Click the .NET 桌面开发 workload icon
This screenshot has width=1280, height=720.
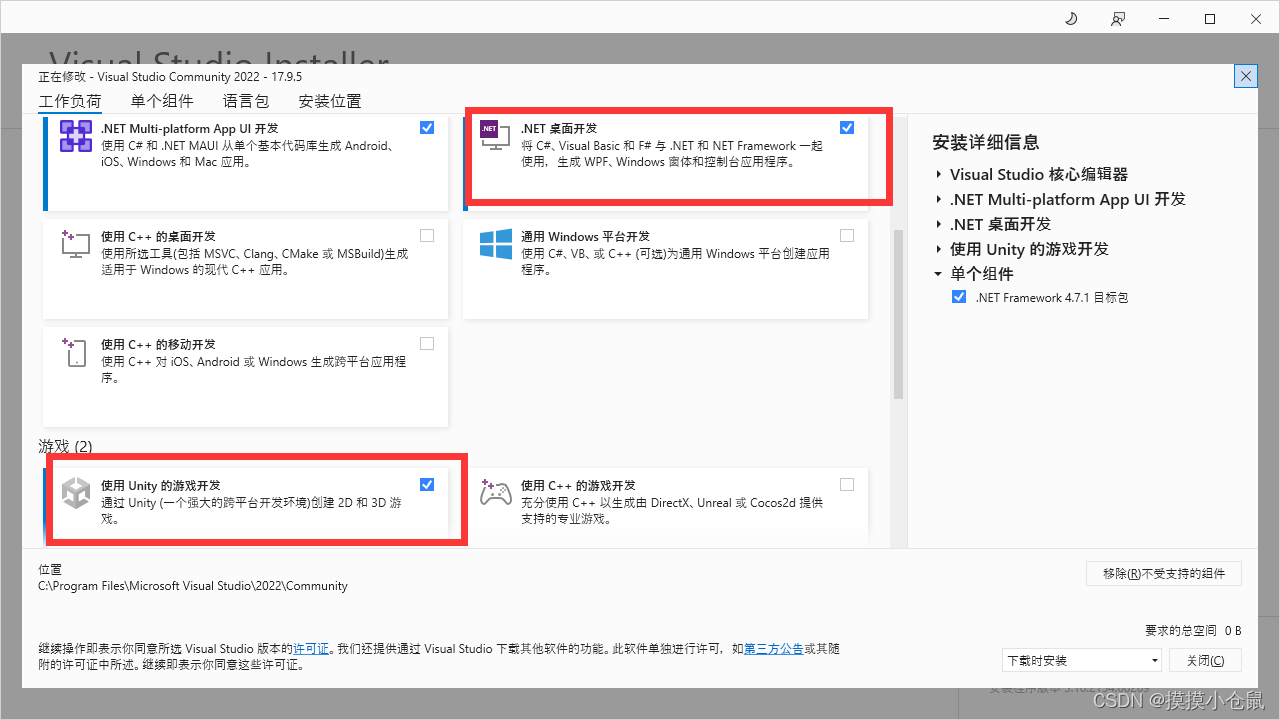(495, 136)
